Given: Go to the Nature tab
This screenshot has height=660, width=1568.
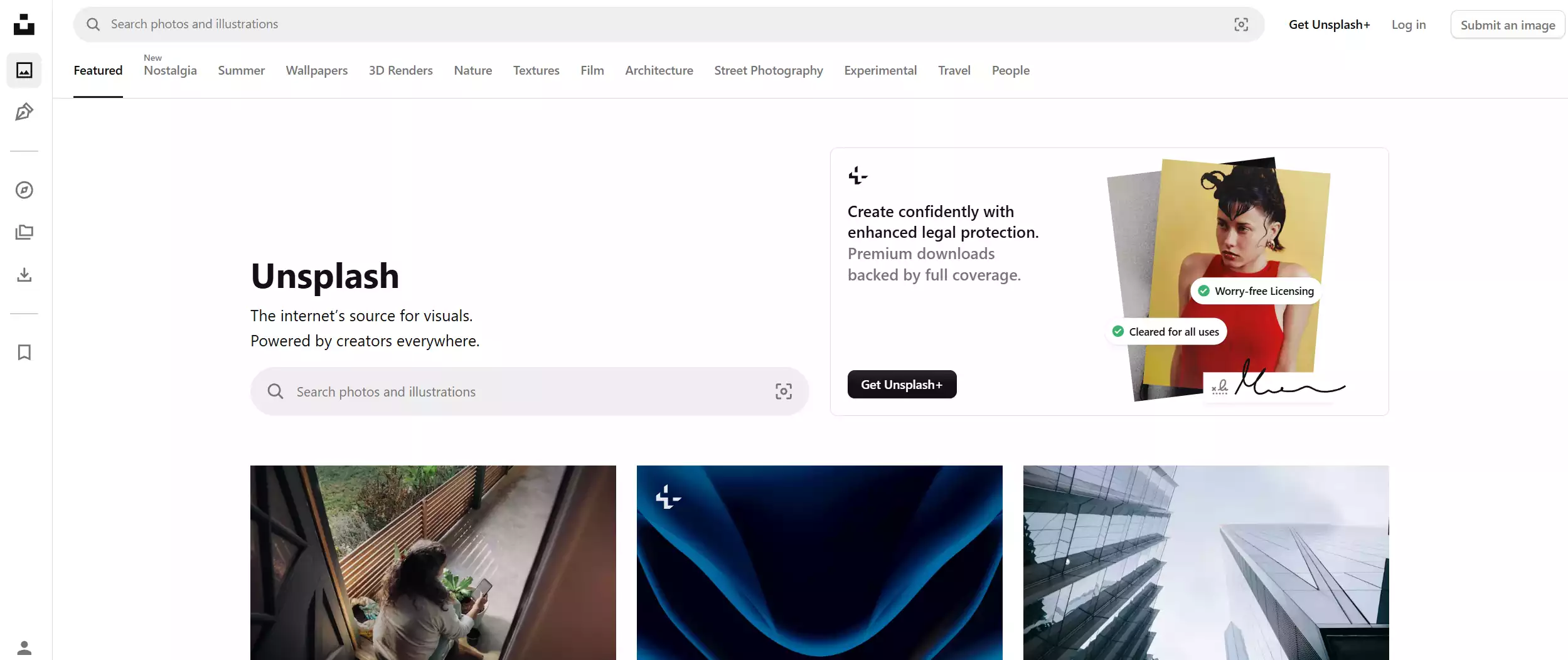Looking at the screenshot, I should coord(473,70).
